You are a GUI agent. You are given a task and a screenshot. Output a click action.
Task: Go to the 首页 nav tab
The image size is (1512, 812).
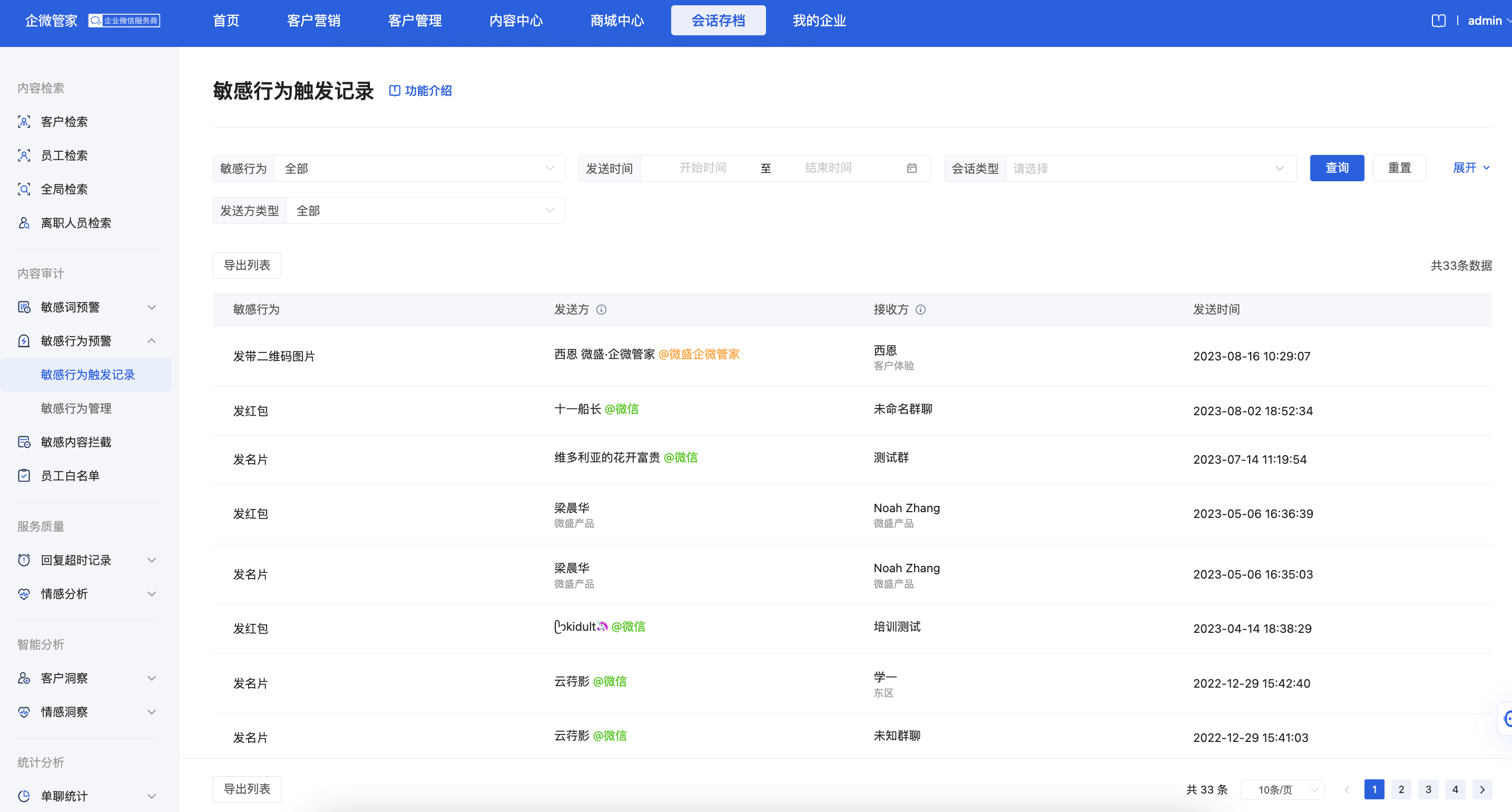click(x=226, y=21)
